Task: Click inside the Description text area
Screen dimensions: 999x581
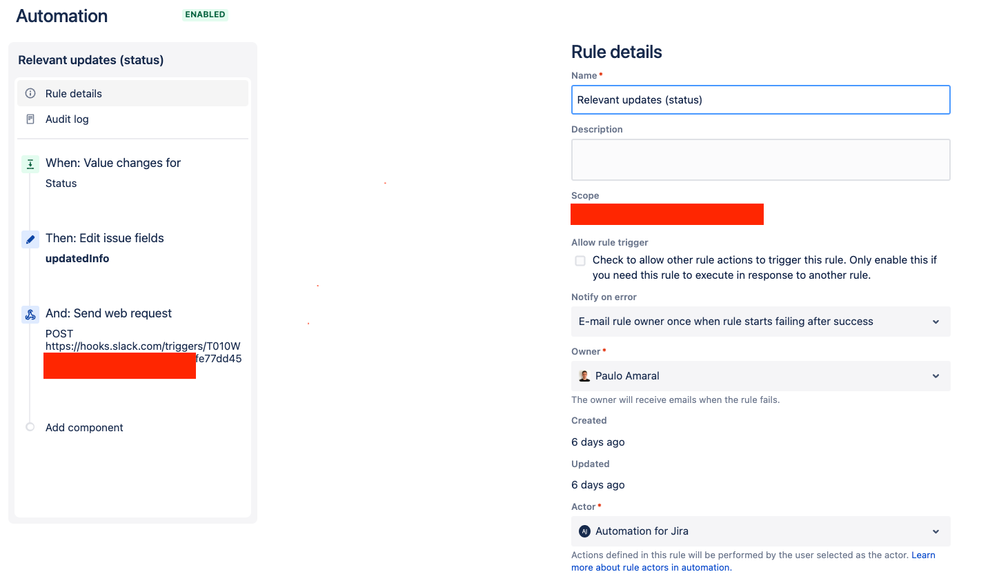Action: click(x=760, y=159)
